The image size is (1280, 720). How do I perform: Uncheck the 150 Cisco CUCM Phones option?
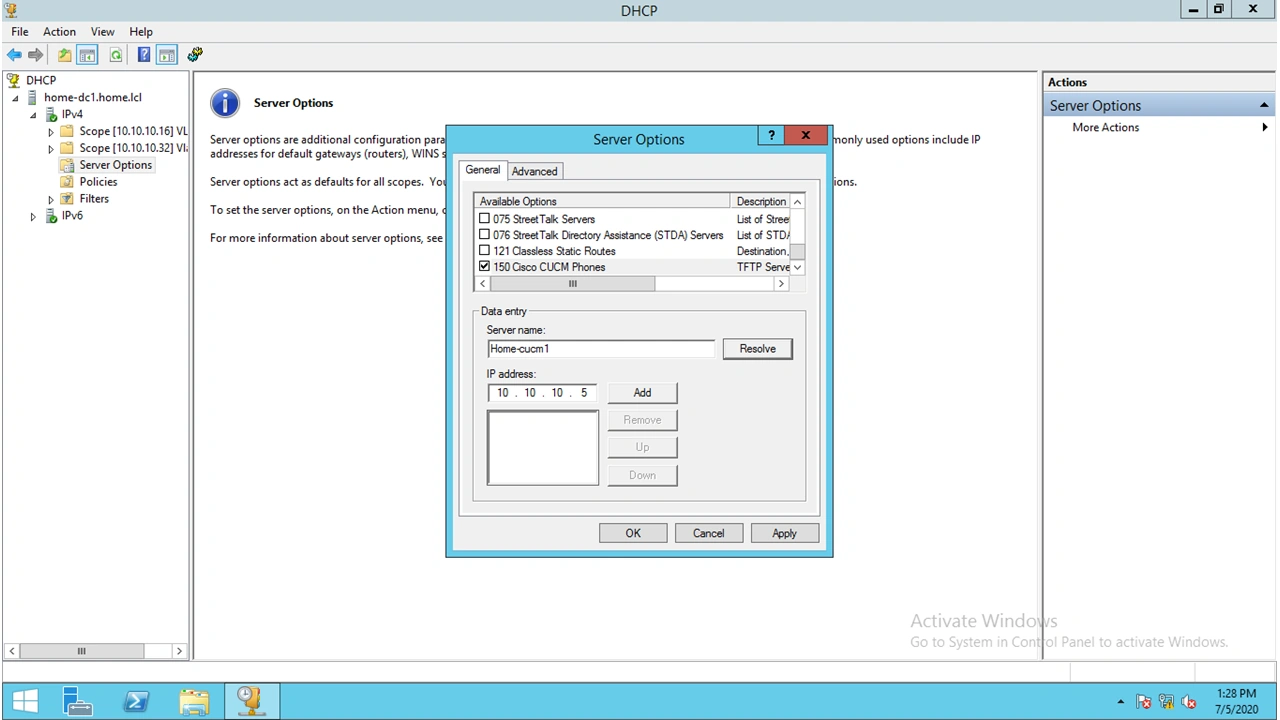click(485, 267)
